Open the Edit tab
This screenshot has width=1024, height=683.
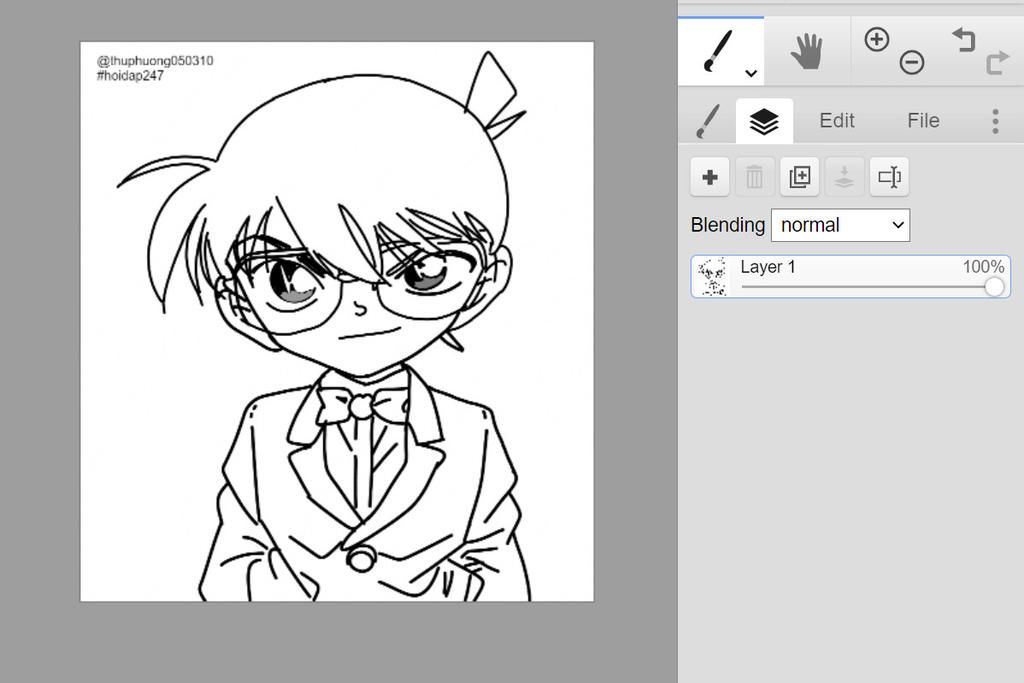click(837, 121)
